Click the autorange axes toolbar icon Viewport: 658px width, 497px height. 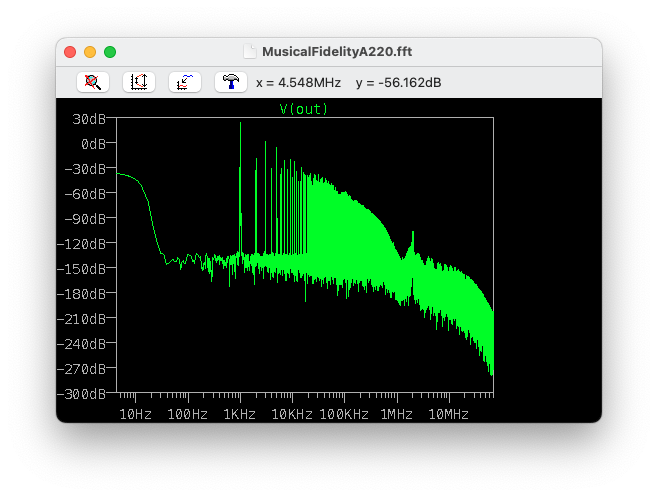tap(139, 82)
